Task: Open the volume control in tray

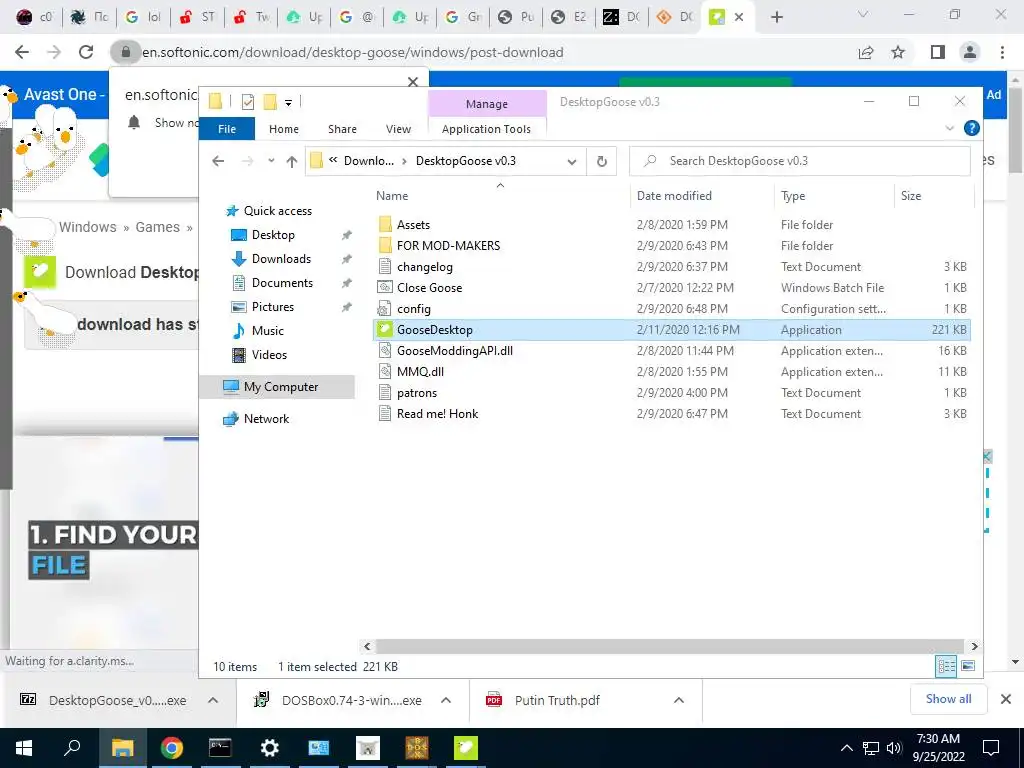Action: point(894,748)
